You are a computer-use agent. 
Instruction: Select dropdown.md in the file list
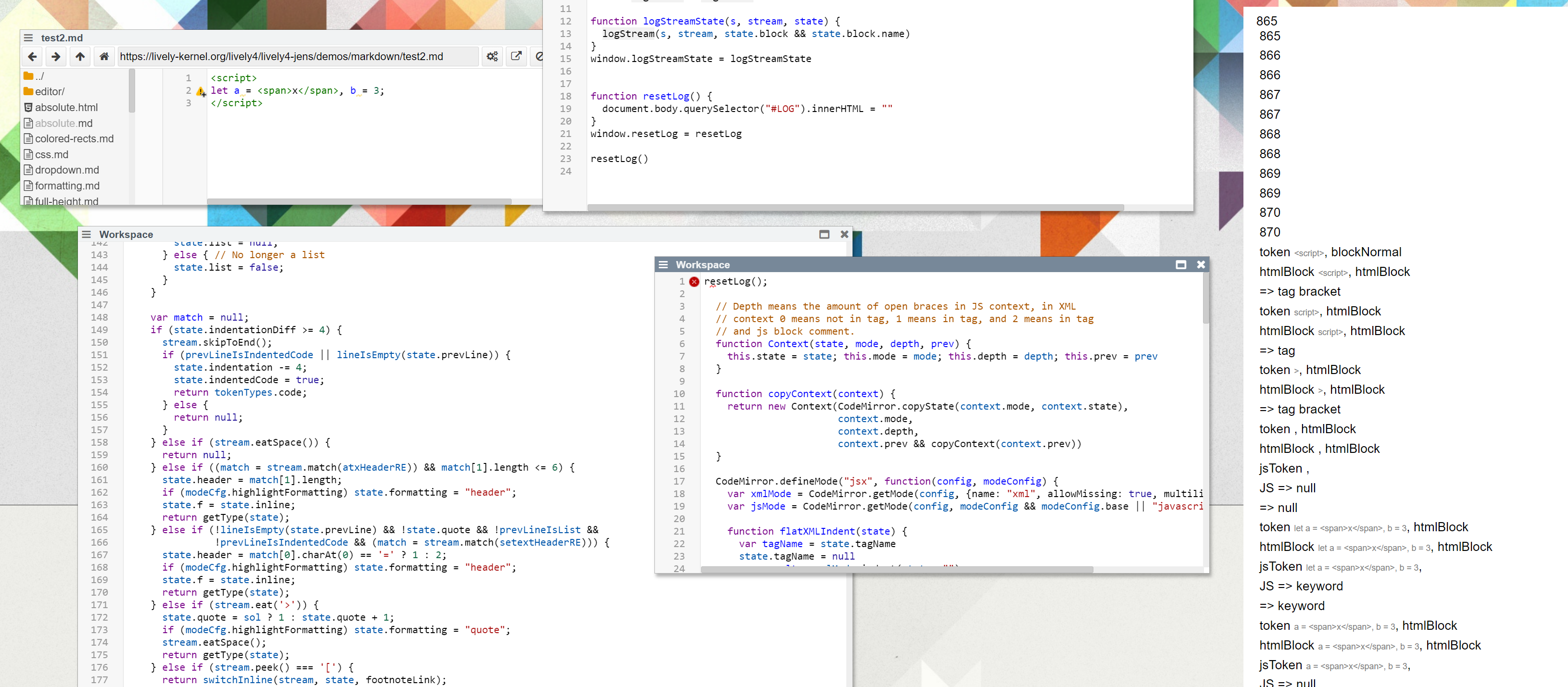click(x=66, y=170)
